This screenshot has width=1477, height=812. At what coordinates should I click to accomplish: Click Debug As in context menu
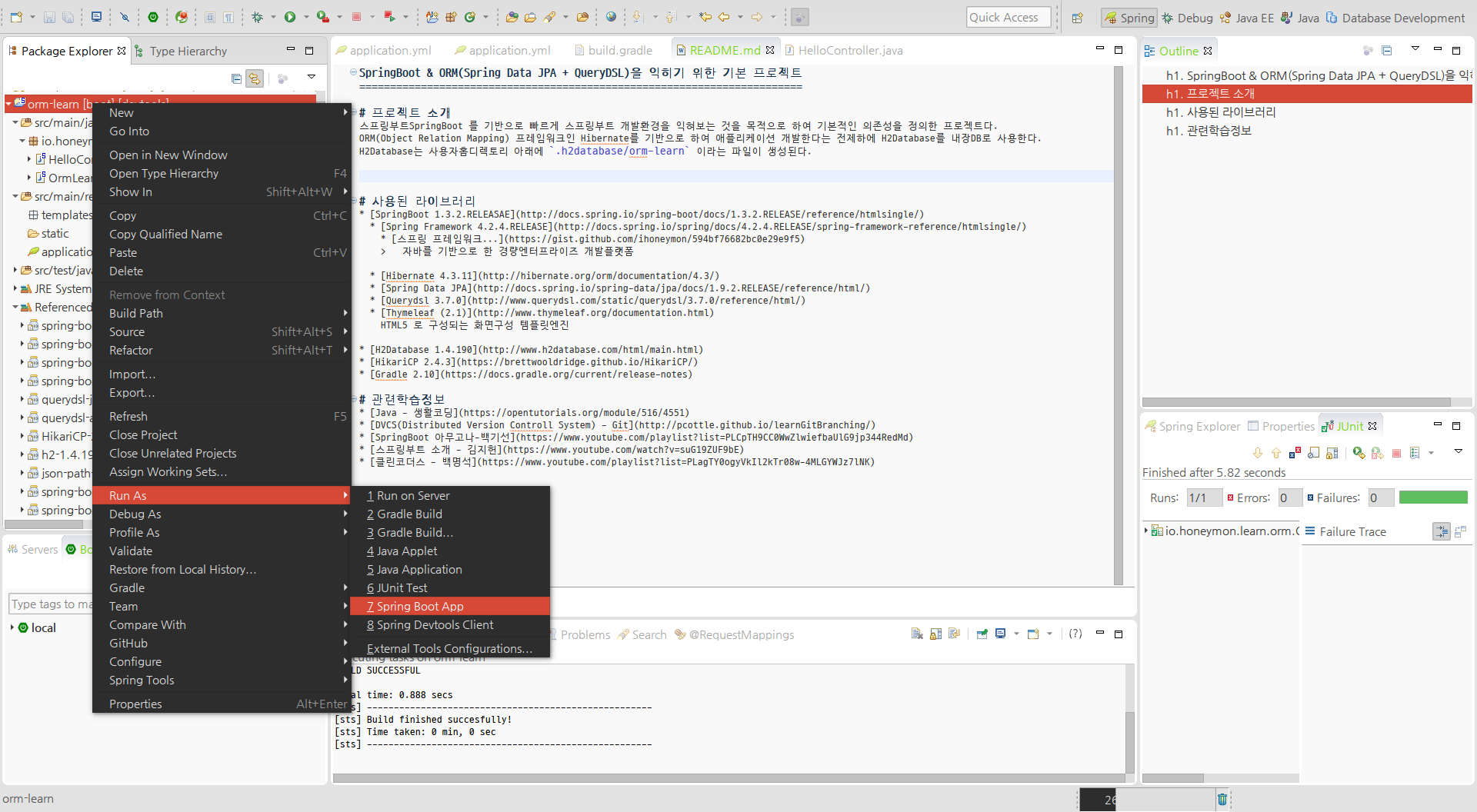pos(222,514)
